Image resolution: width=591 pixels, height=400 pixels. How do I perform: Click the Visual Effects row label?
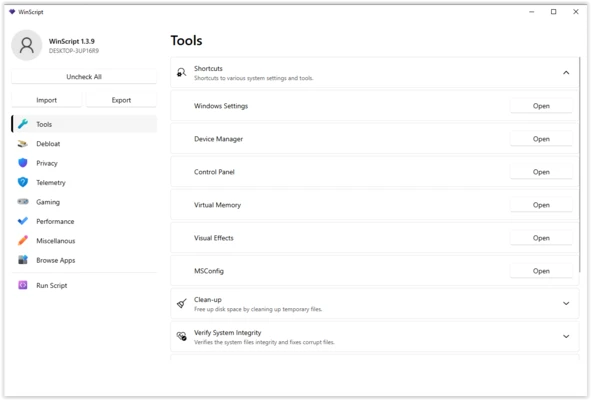pos(214,238)
